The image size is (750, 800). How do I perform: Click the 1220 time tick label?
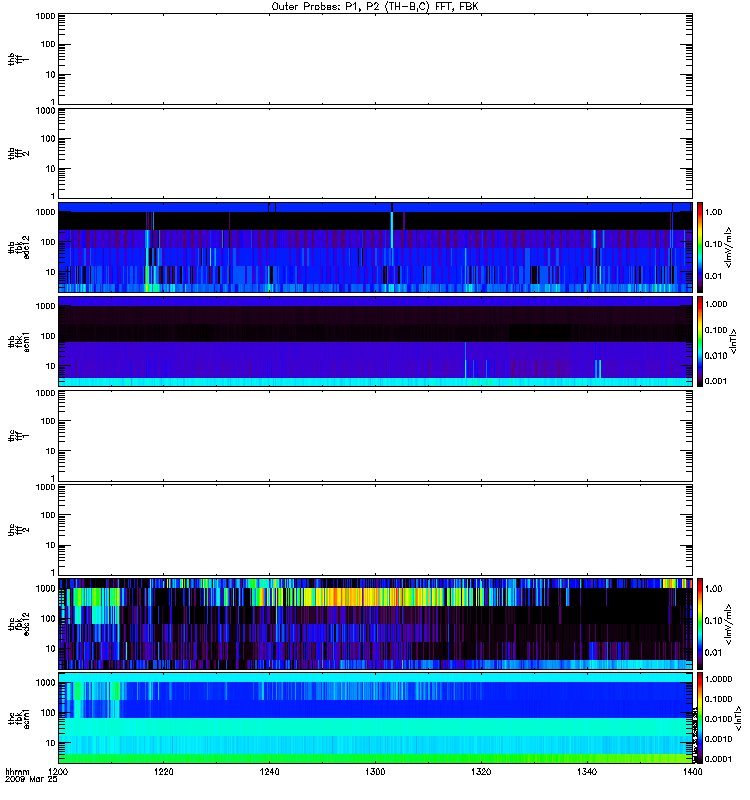tap(163, 771)
